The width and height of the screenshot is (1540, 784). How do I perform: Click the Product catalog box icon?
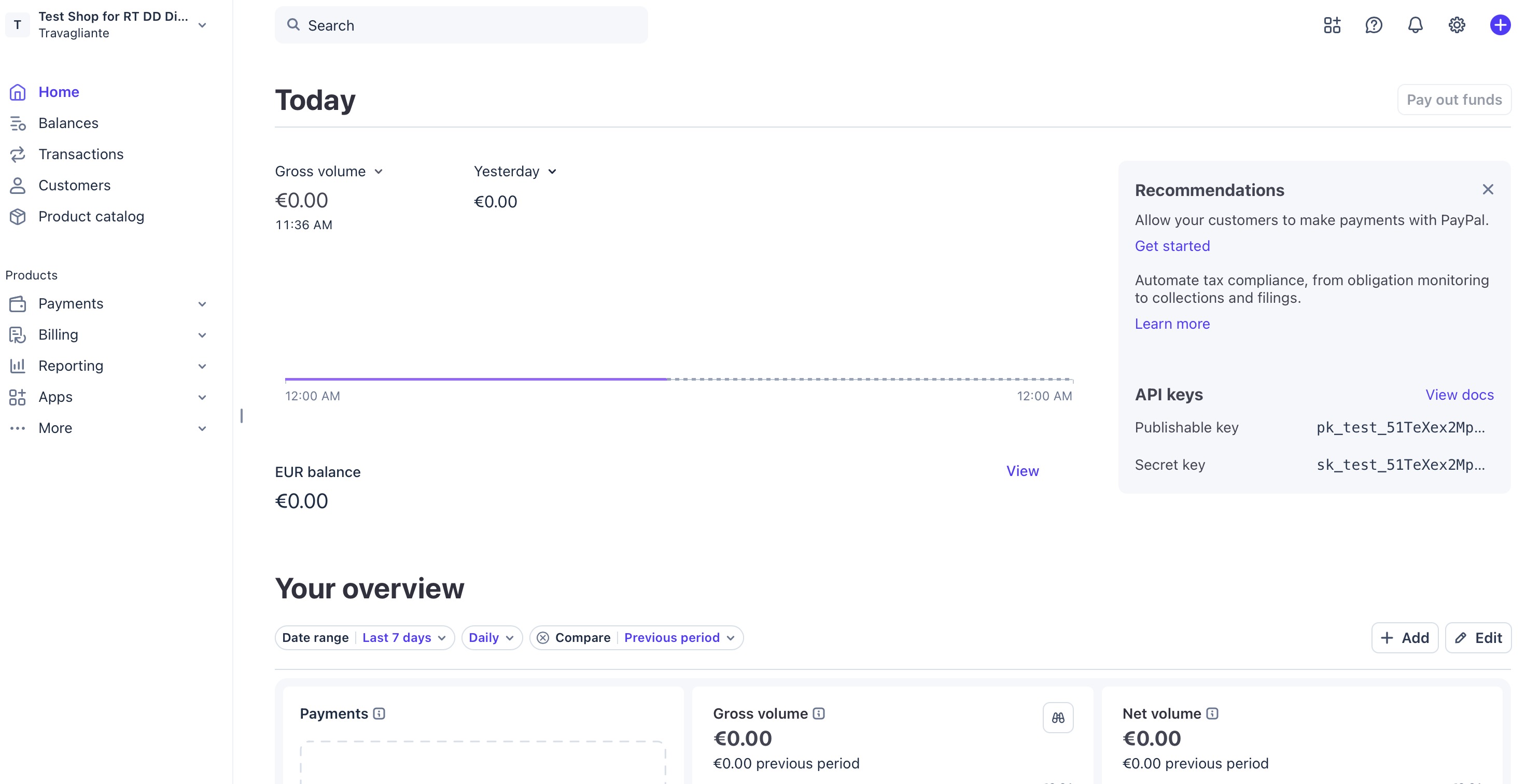click(x=17, y=217)
